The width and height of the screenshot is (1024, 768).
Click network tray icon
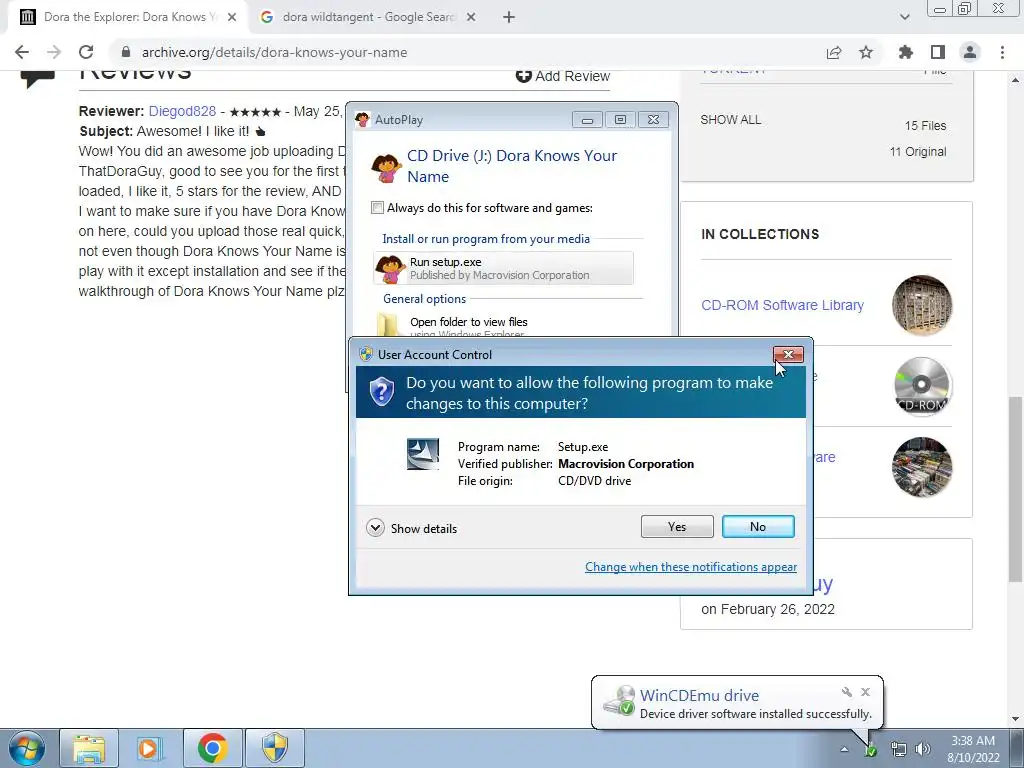pyautogui.click(x=899, y=750)
